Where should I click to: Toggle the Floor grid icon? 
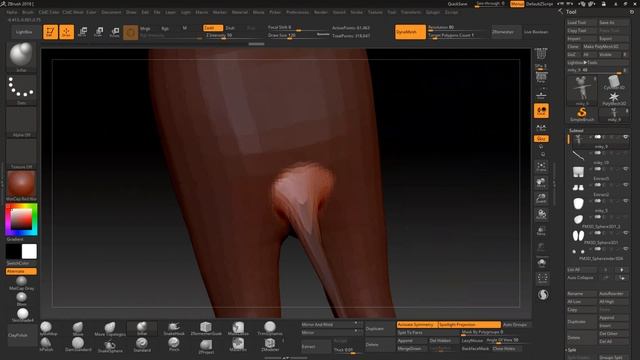pyautogui.click(x=541, y=95)
